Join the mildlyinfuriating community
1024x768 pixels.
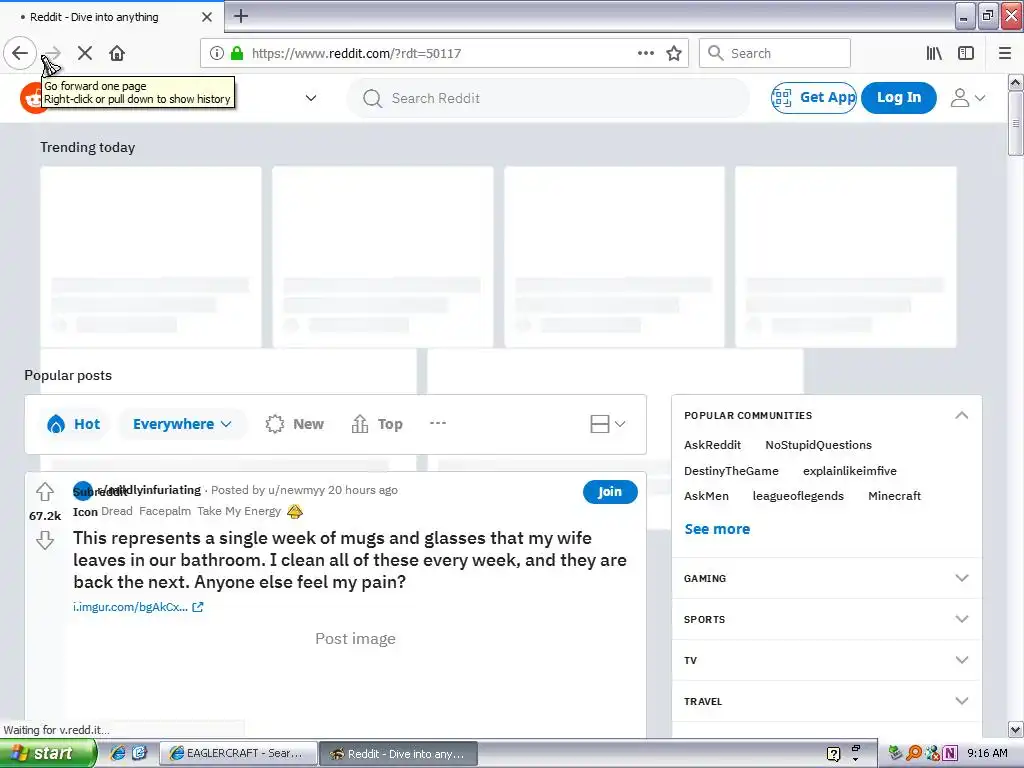pos(610,492)
